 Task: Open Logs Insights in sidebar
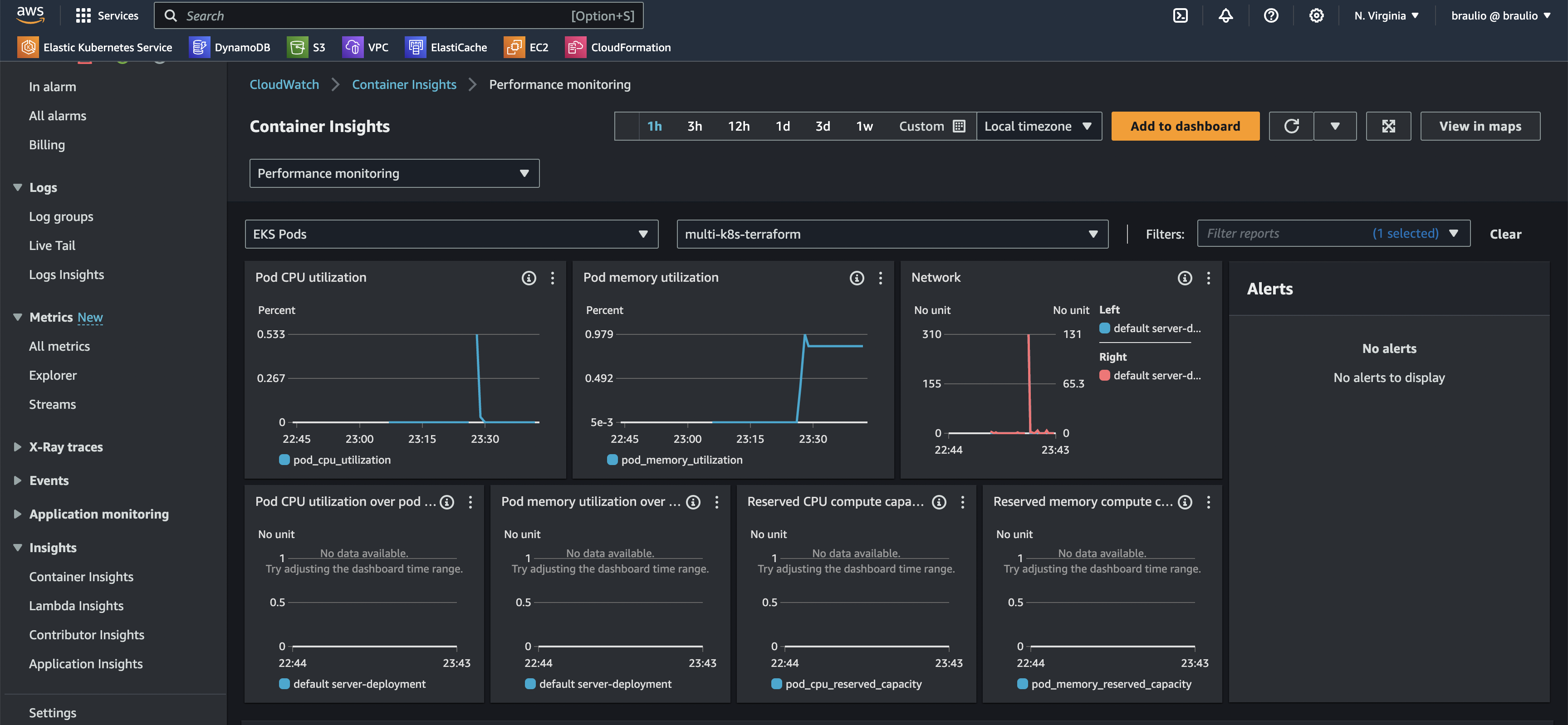point(66,274)
